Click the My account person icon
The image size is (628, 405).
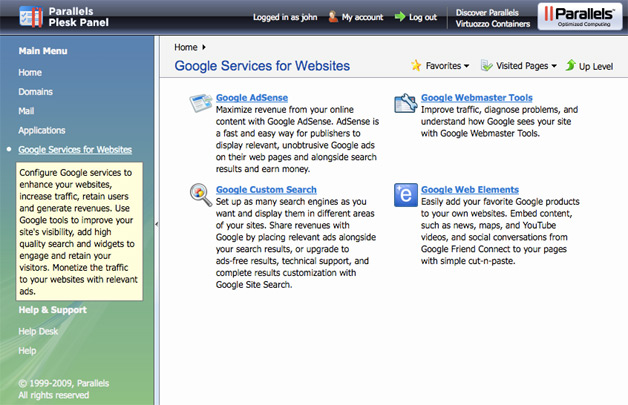(x=333, y=17)
